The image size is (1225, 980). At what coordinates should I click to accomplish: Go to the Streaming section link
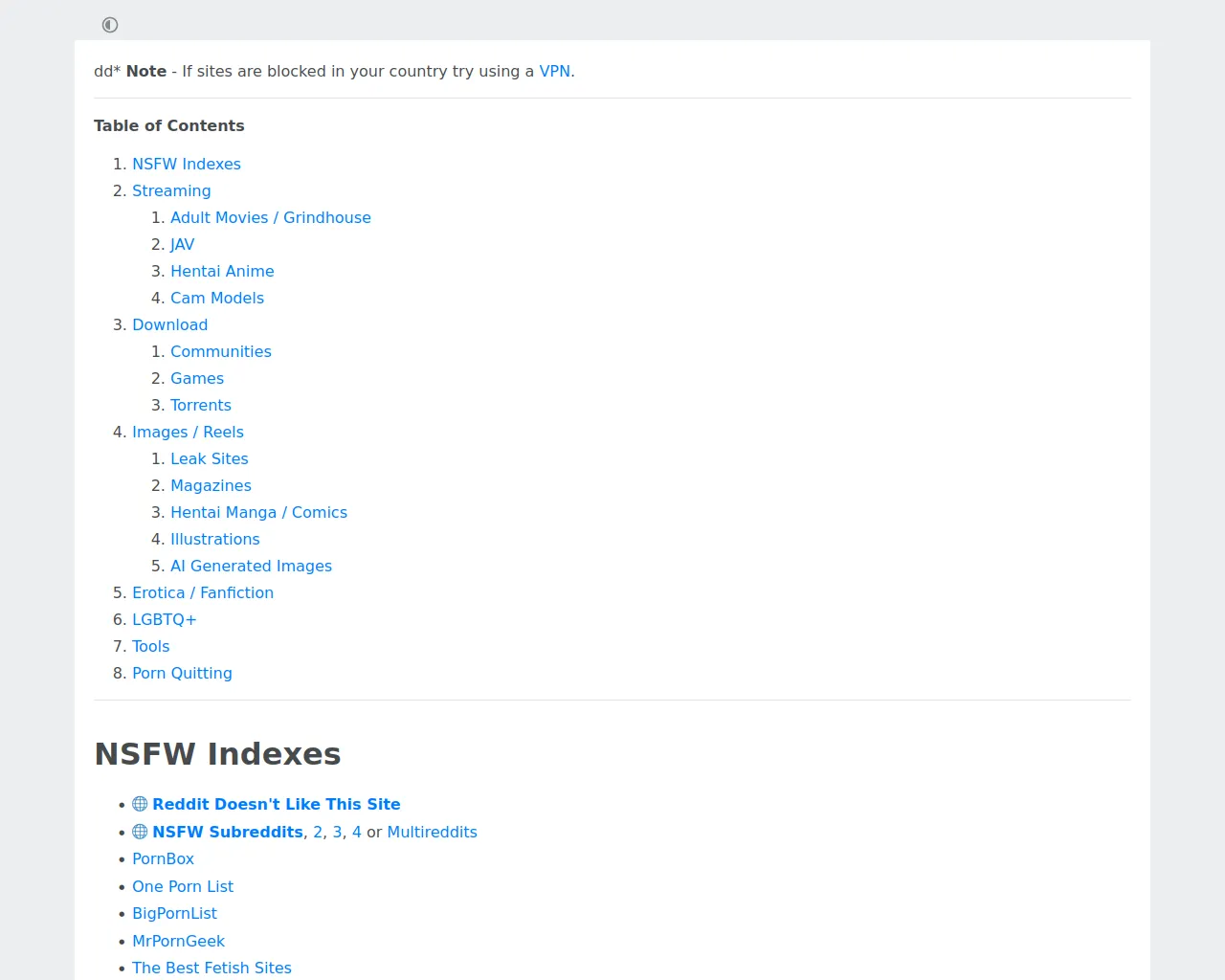coord(171,190)
